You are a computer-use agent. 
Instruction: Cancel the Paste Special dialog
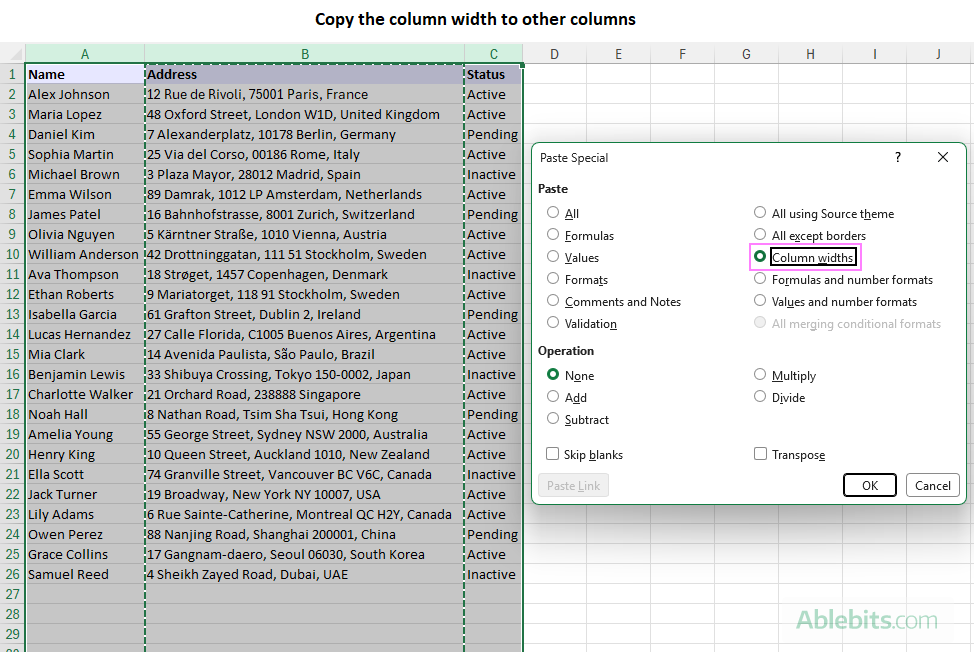[x=932, y=485]
